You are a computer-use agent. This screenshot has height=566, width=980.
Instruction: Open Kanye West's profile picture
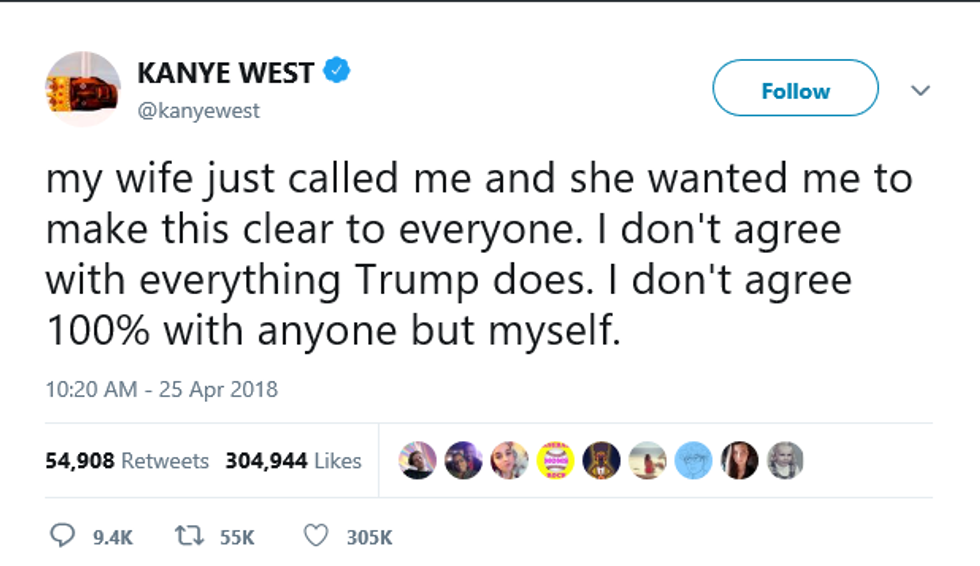83,90
